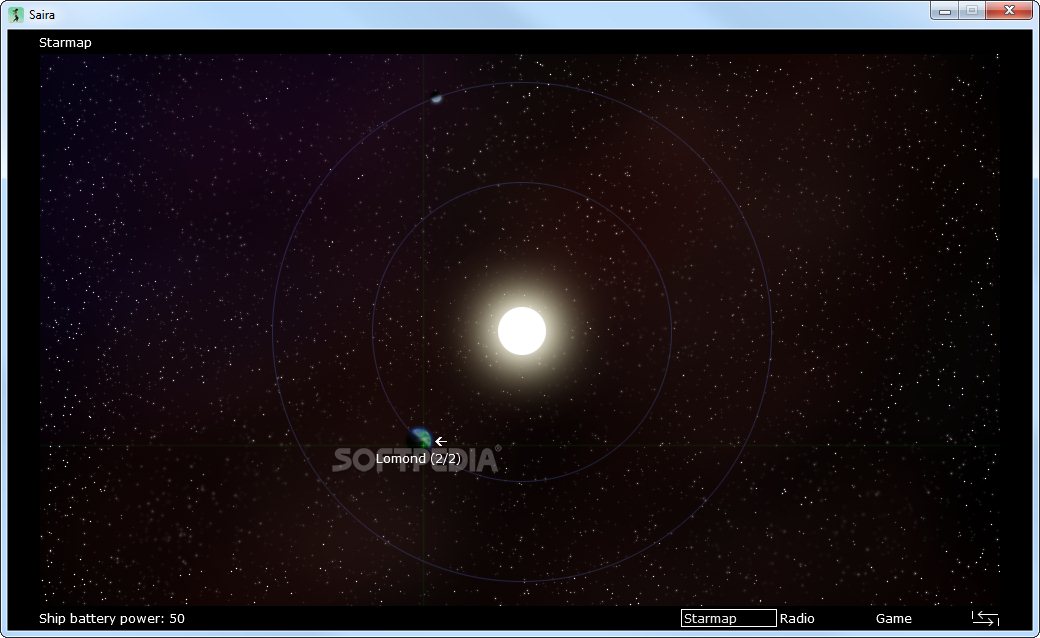The width and height of the screenshot is (1040, 638).
Task: Click the Saira app icon in title bar
Action: coord(16,14)
